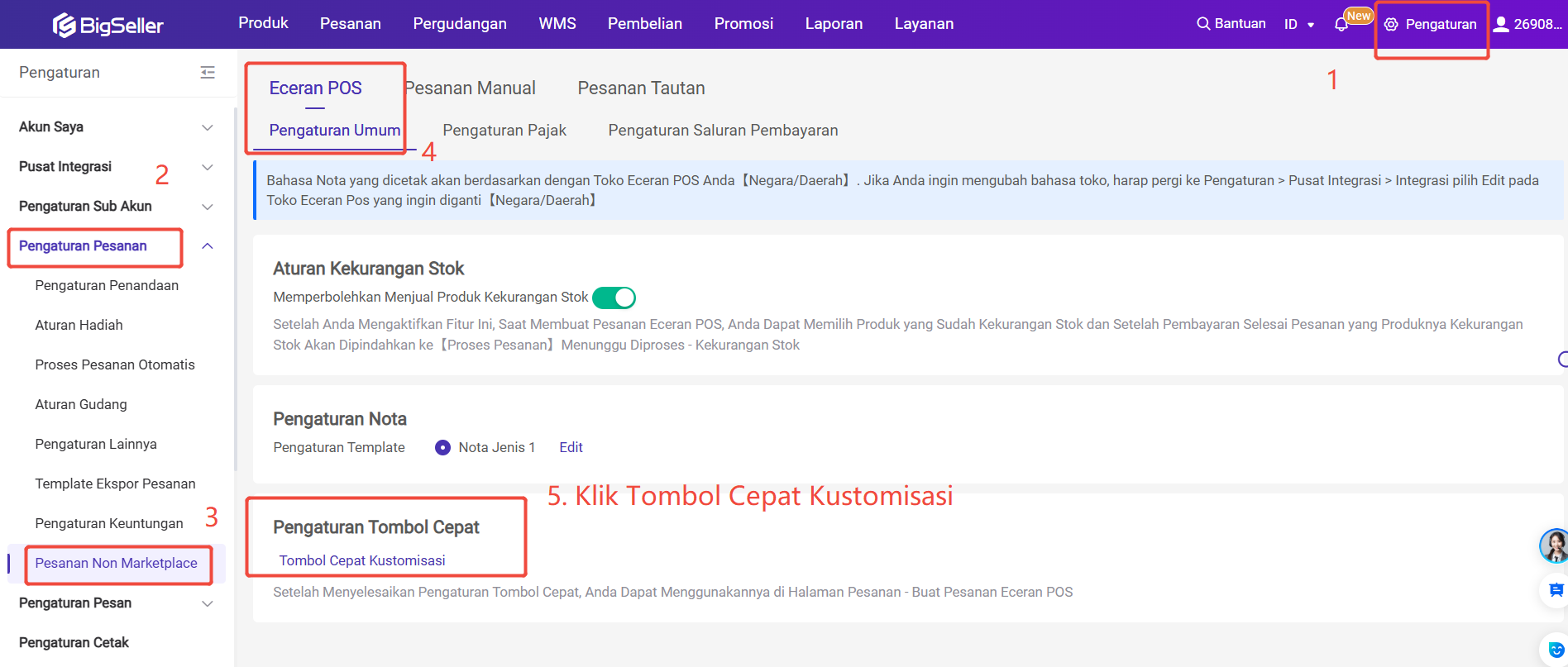Viewport: 1568px width, 667px height.
Task: Expand the Pusat Integrasi section
Action: coord(208,167)
